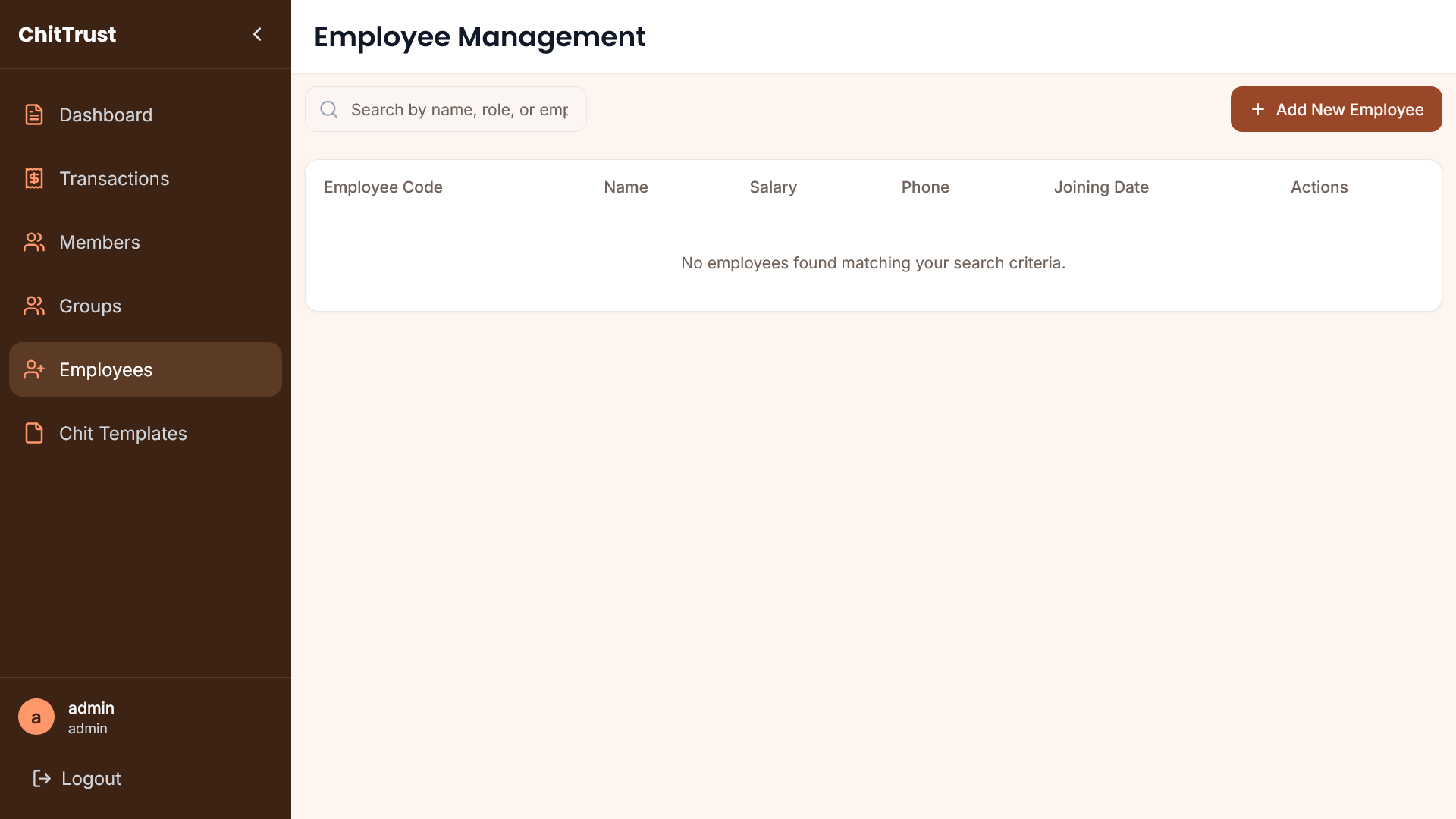
Task: Click the Employees user-plus icon
Action: pyautogui.click(x=34, y=369)
